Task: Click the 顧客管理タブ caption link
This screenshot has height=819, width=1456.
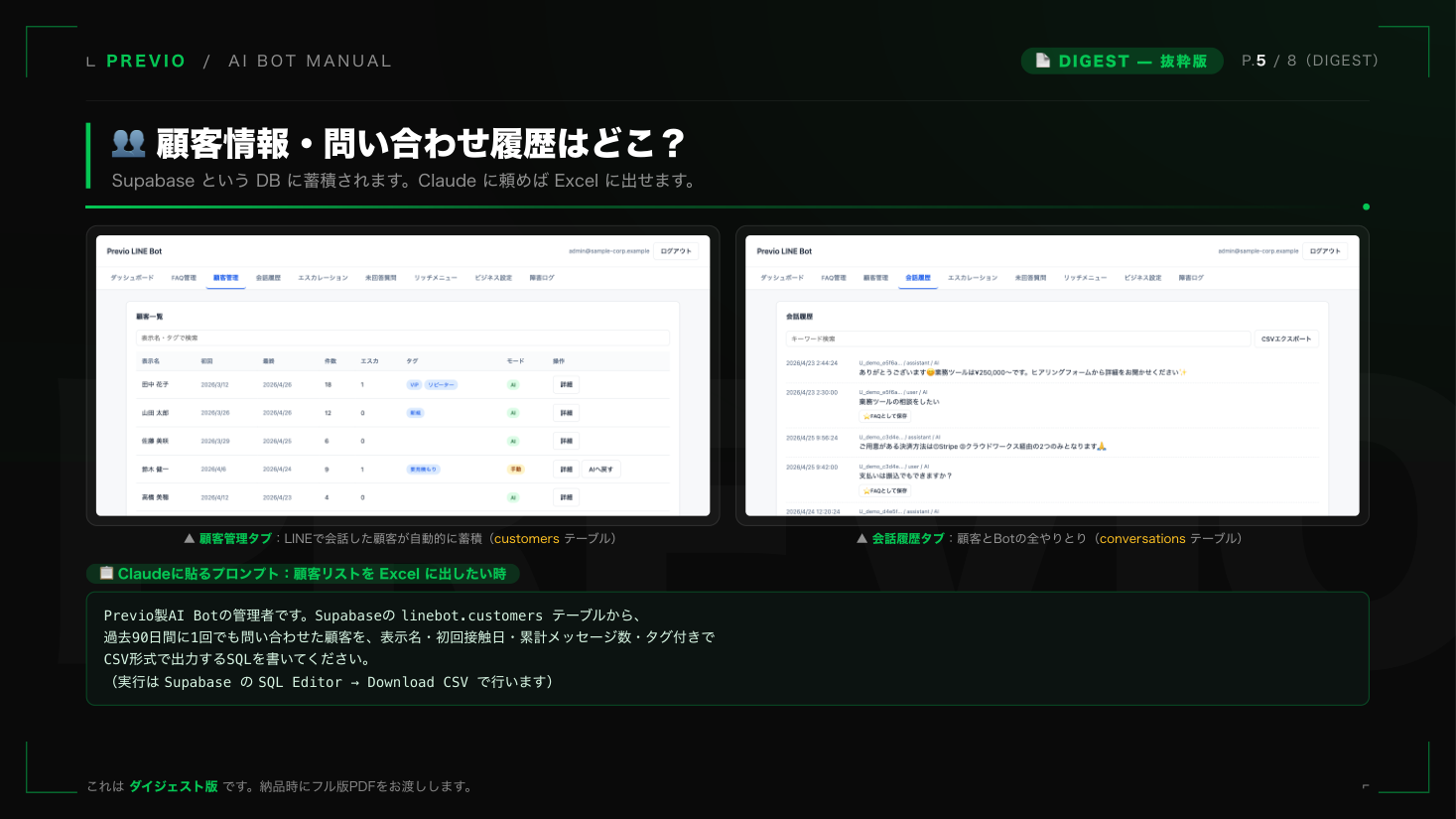Action: point(235,538)
